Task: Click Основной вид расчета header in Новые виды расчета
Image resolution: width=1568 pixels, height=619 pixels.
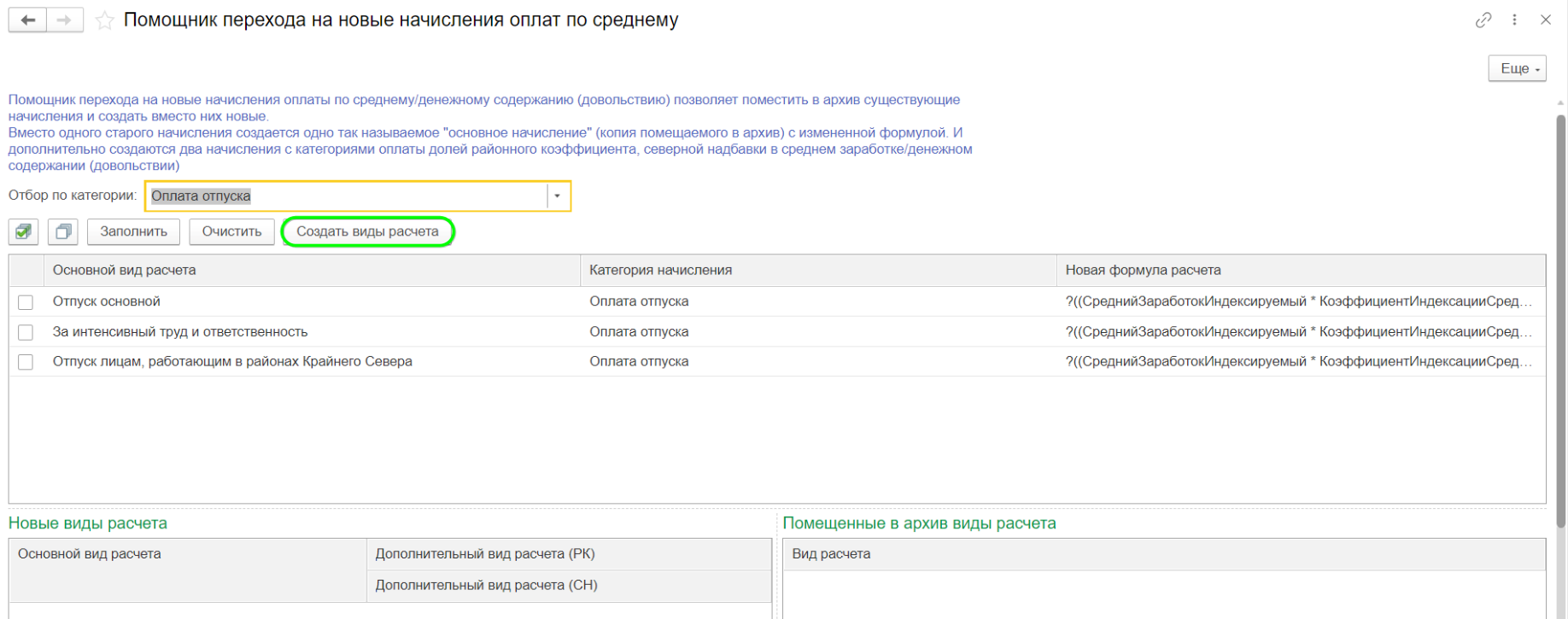Action: (x=188, y=569)
